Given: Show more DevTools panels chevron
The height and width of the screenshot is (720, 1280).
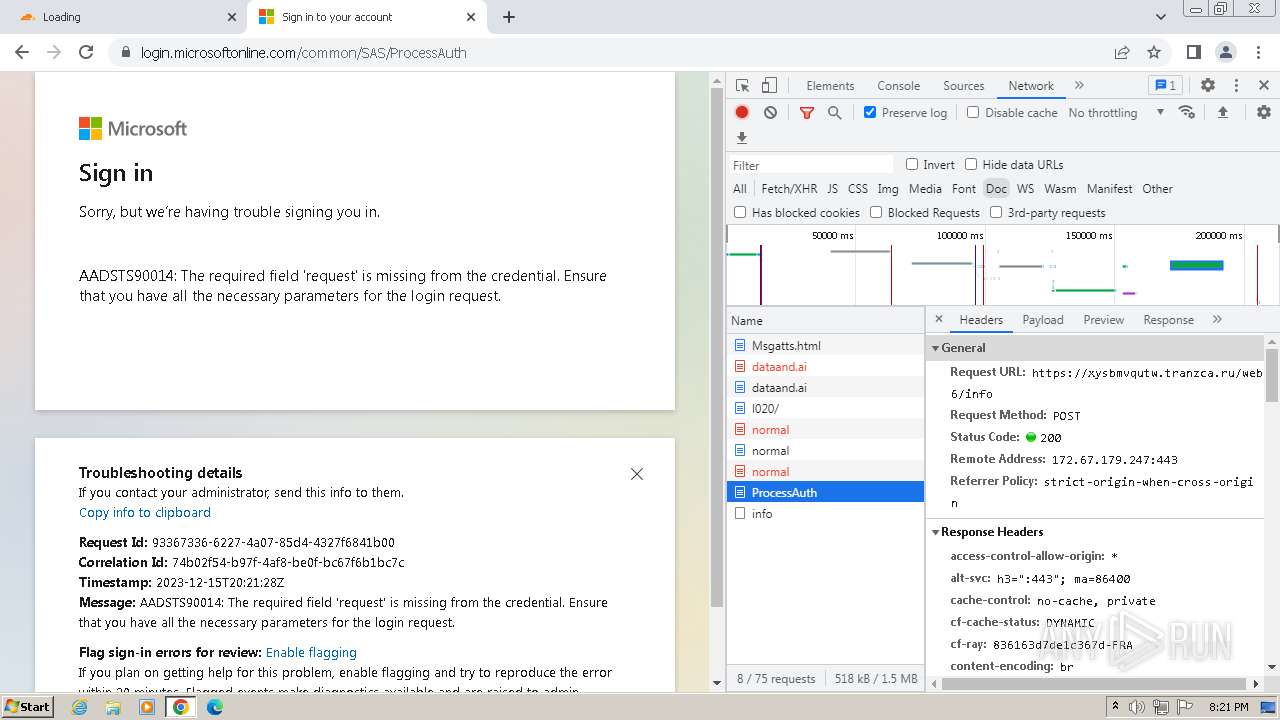Looking at the screenshot, I should coord(1079,86).
